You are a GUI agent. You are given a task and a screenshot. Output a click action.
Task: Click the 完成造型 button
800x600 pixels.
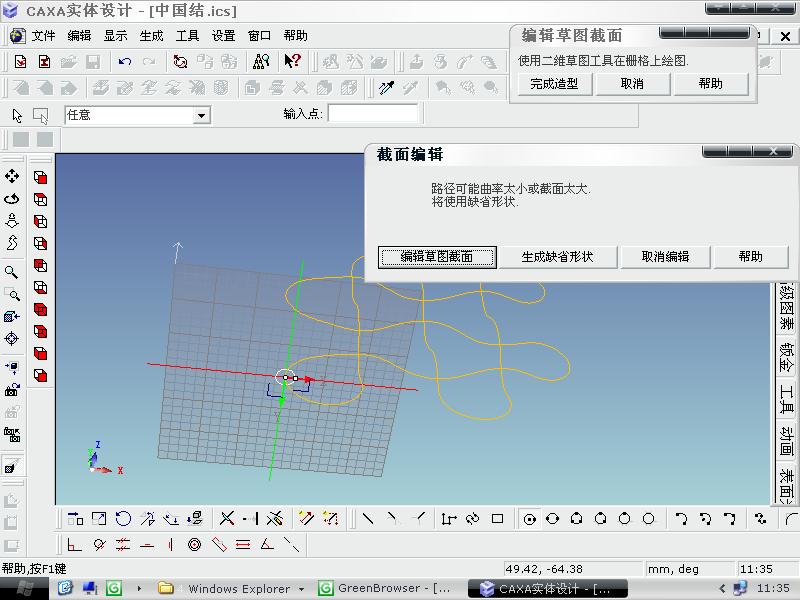pos(554,84)
